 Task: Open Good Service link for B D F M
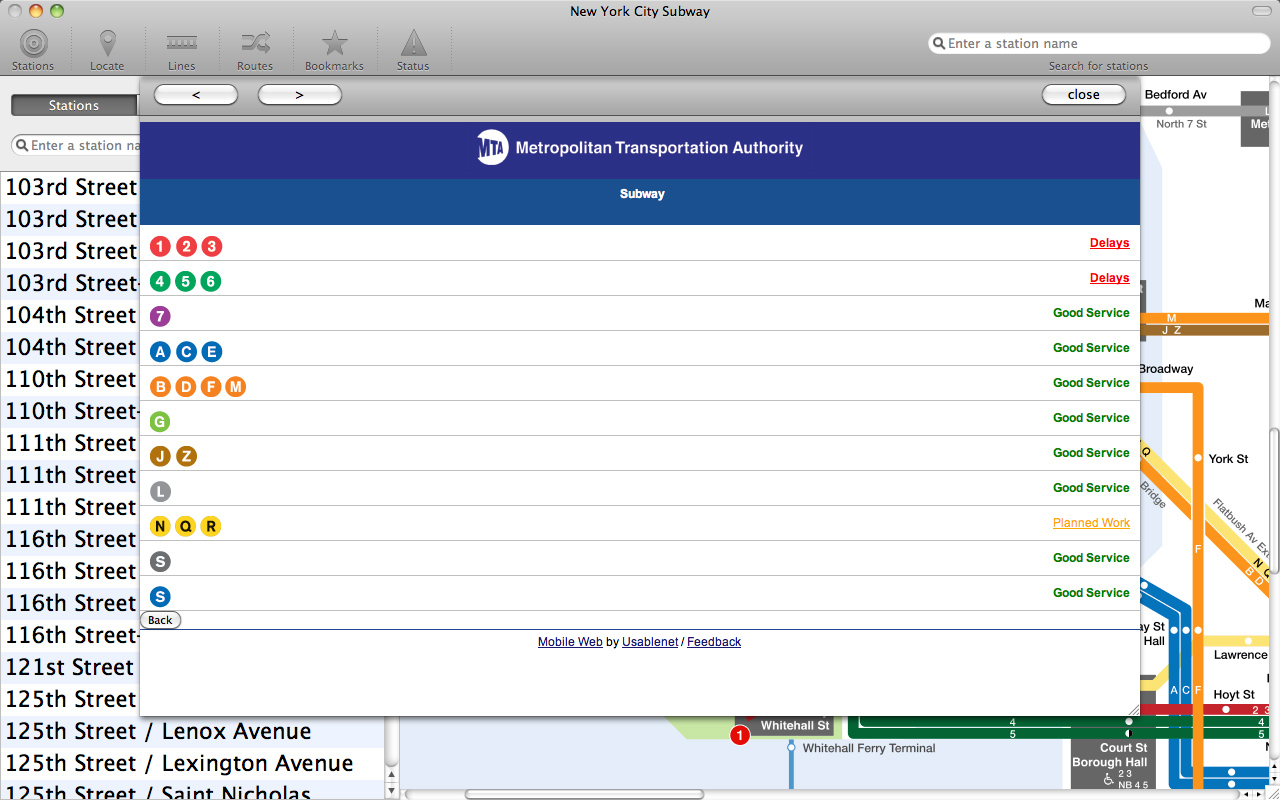(1091, 383)
